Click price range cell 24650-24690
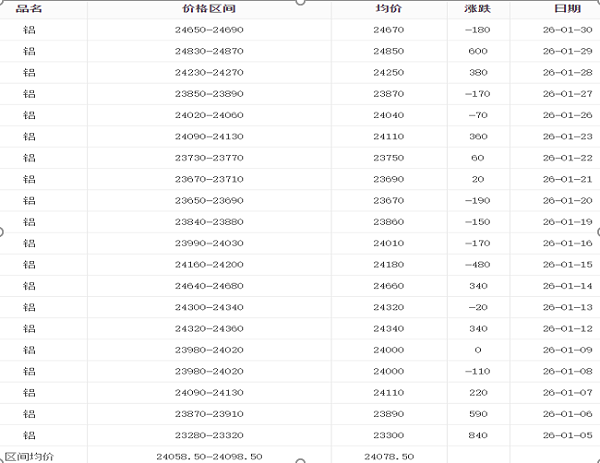Screen dimensions: 600x463 (208, 30)
